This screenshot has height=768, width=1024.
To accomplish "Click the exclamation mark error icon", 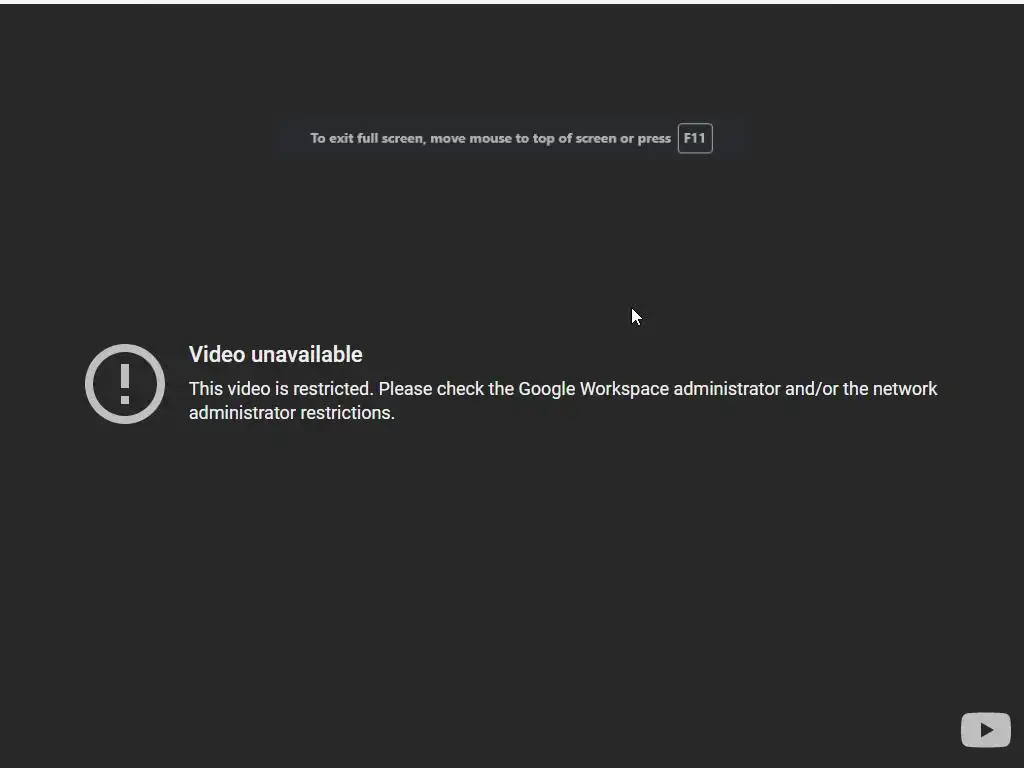I will point(125,384).
